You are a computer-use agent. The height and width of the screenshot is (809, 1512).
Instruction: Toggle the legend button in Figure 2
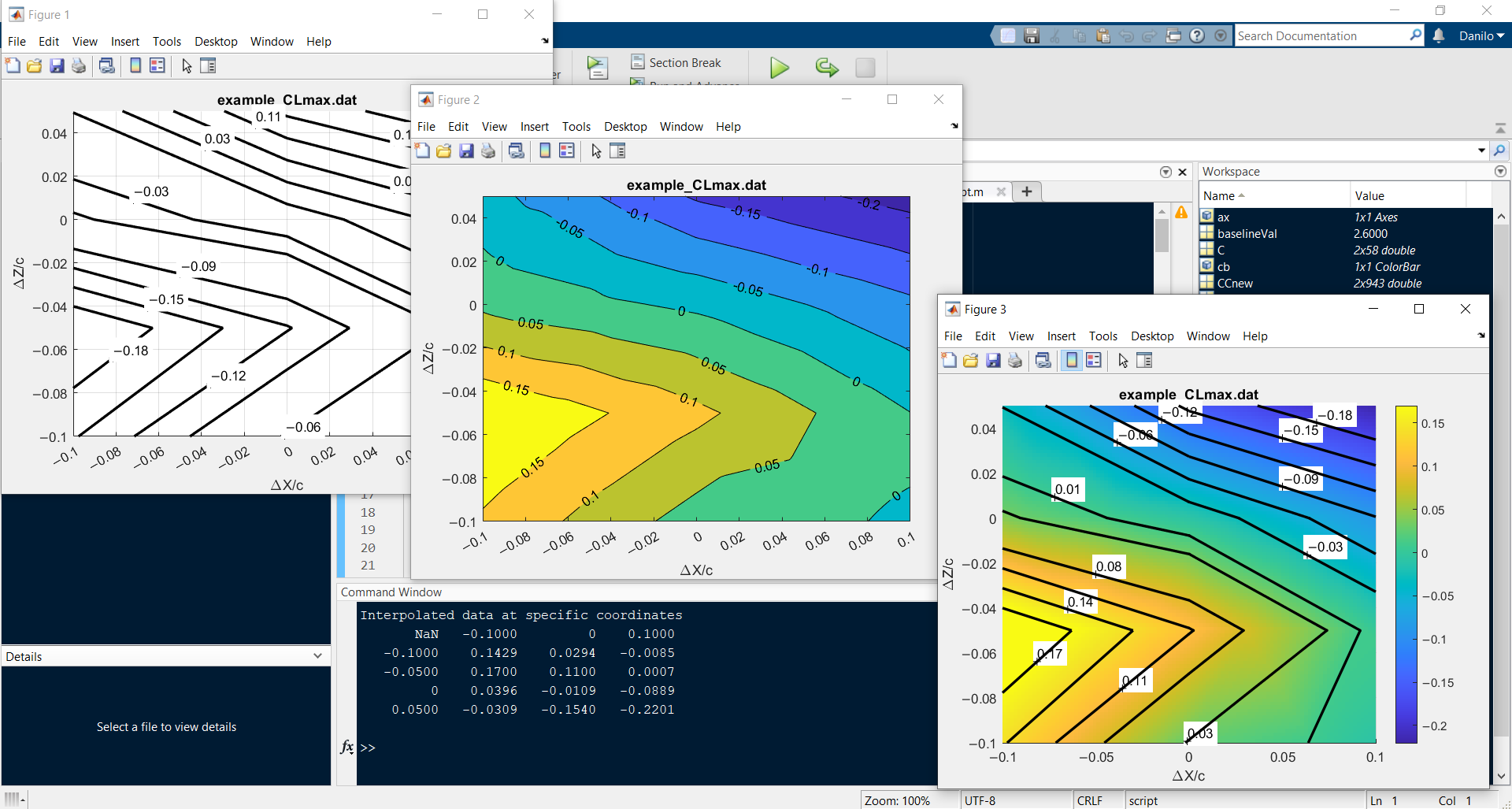coord(567,150)
